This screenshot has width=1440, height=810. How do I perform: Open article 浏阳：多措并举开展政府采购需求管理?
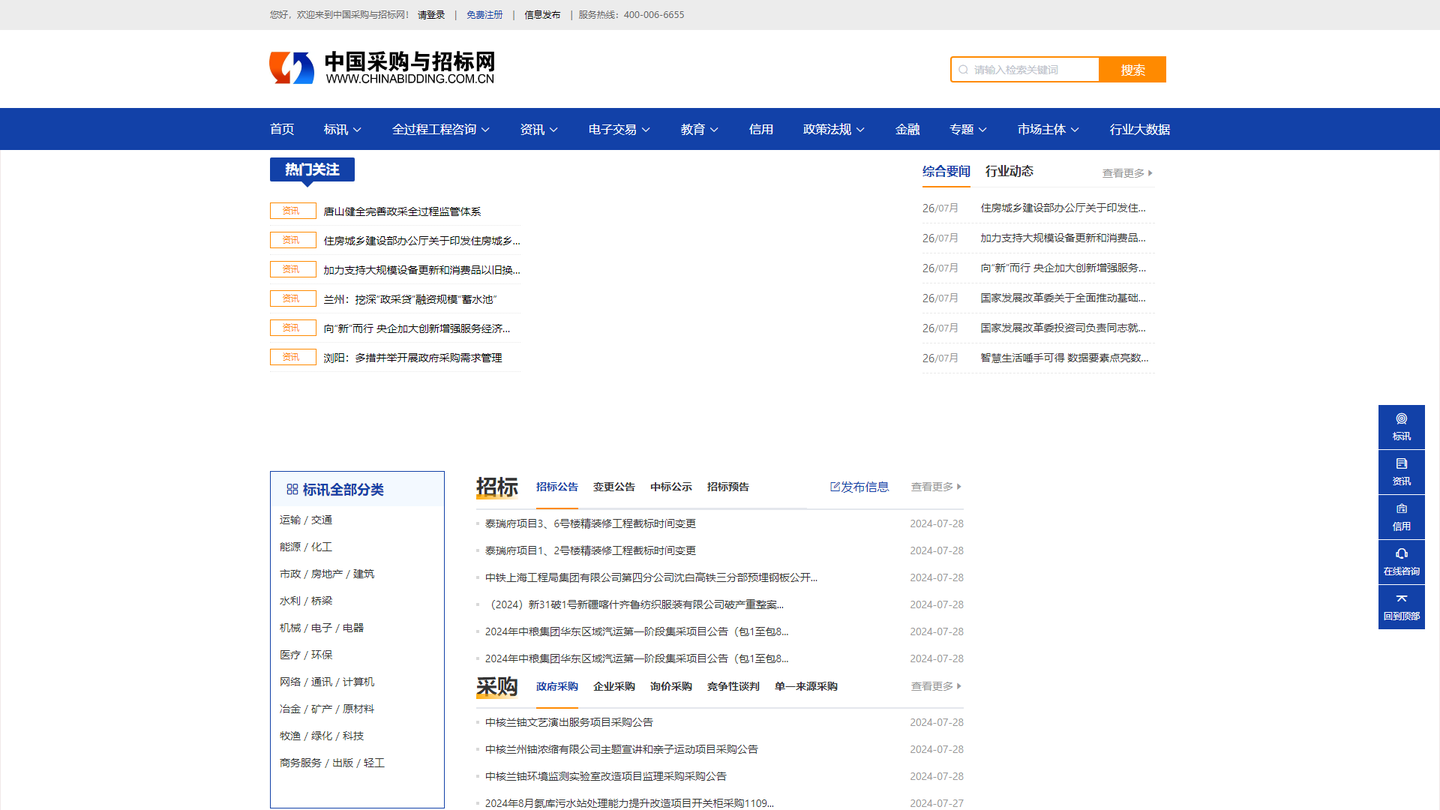pyautogui.click(x=413, y=358)
